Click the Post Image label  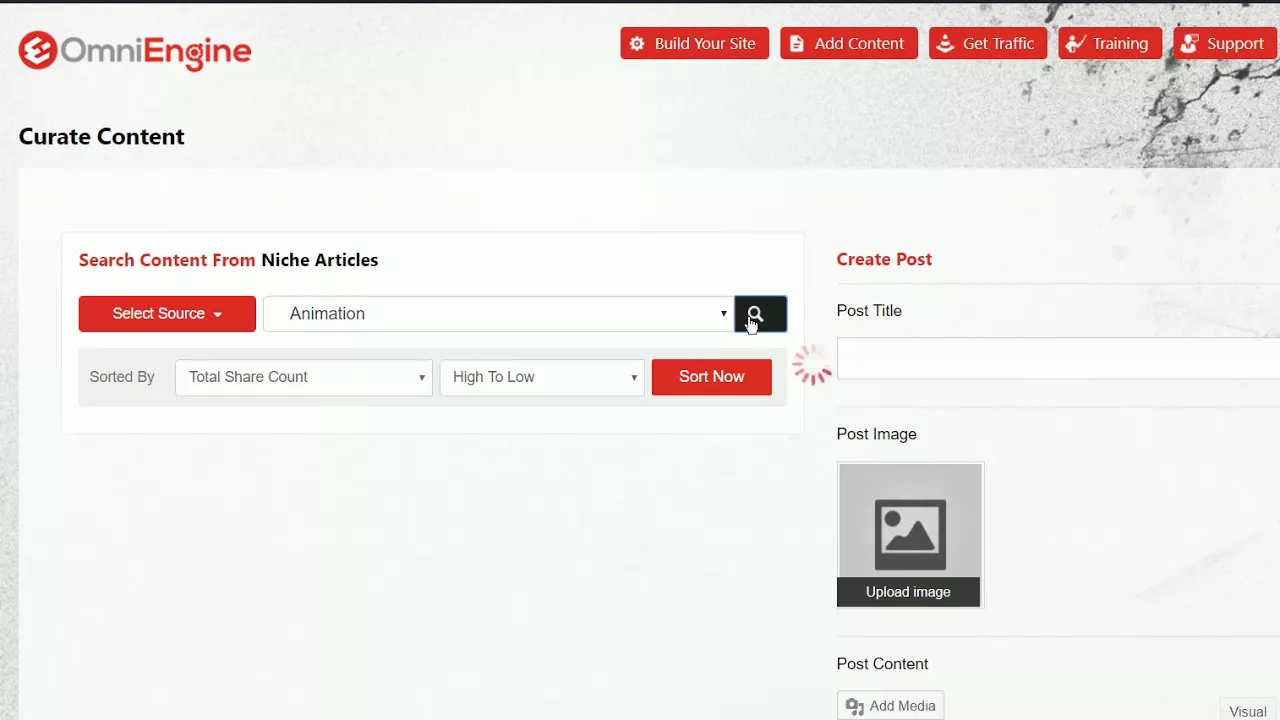[876, 434]
